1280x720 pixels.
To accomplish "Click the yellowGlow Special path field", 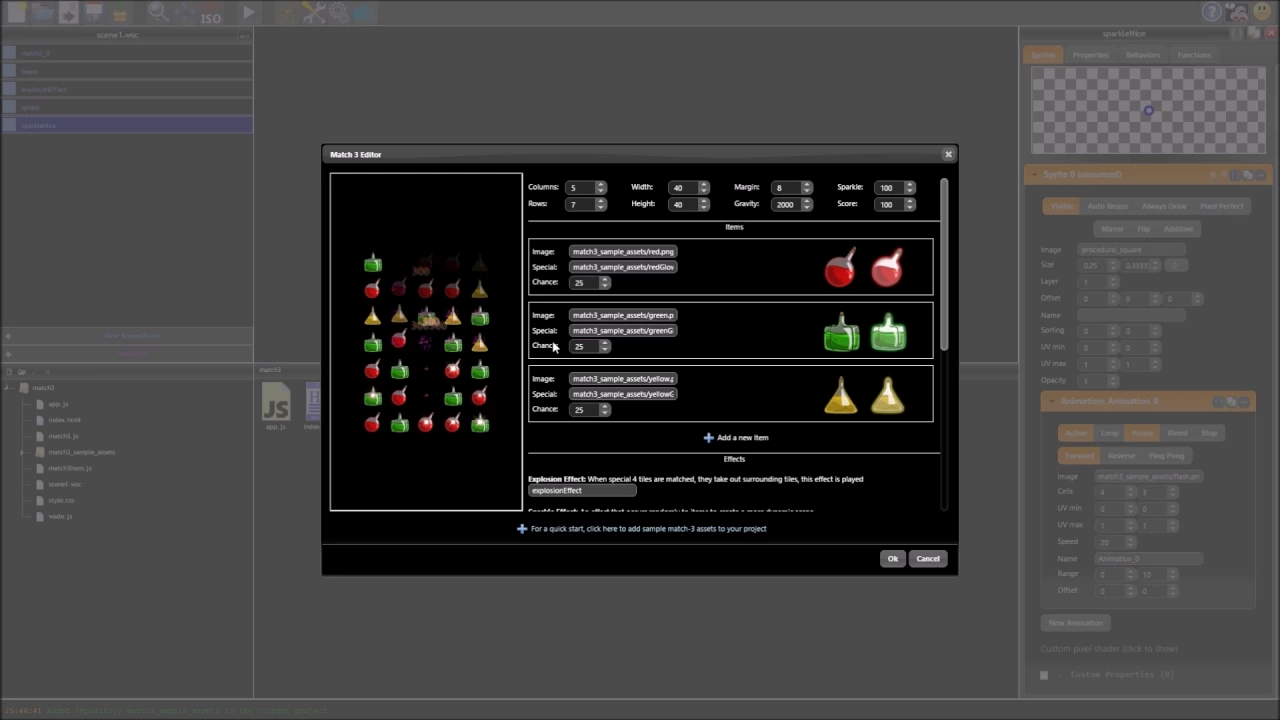I will 623,394.
